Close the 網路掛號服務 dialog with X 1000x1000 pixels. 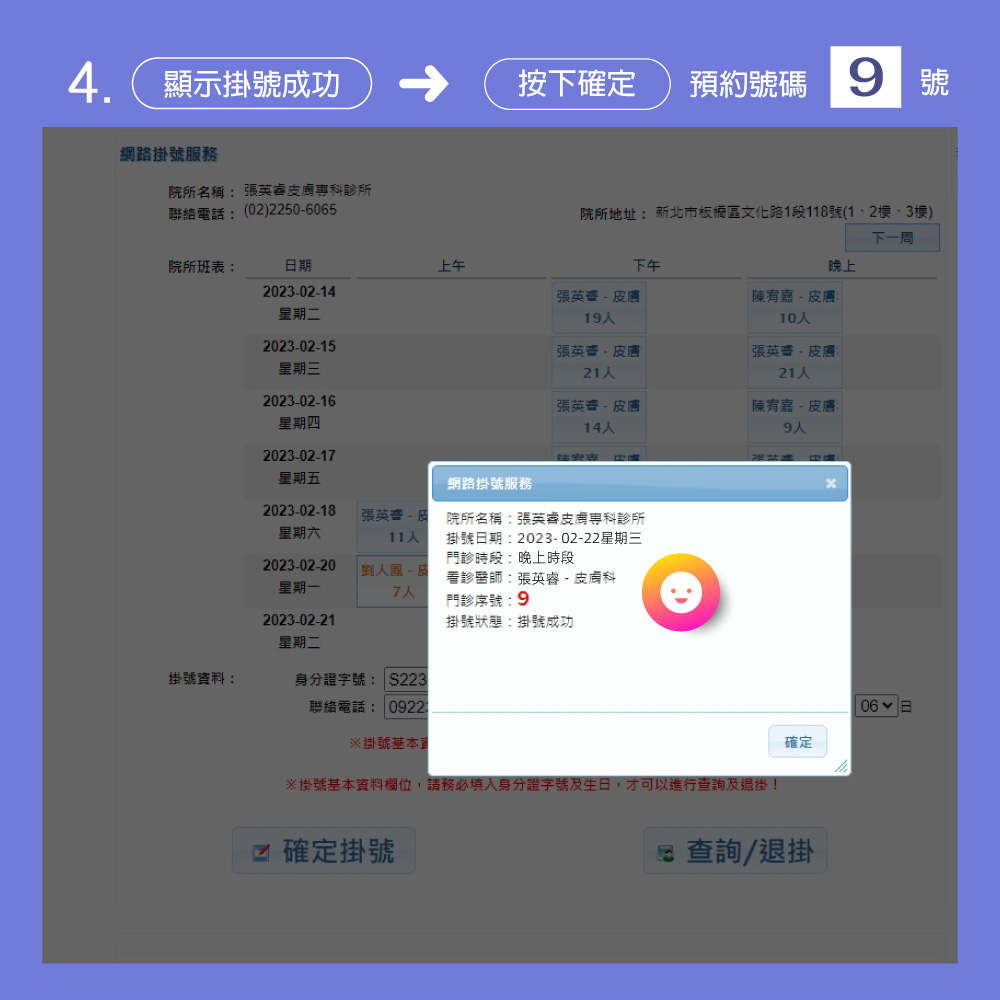[x=830, y=483]
